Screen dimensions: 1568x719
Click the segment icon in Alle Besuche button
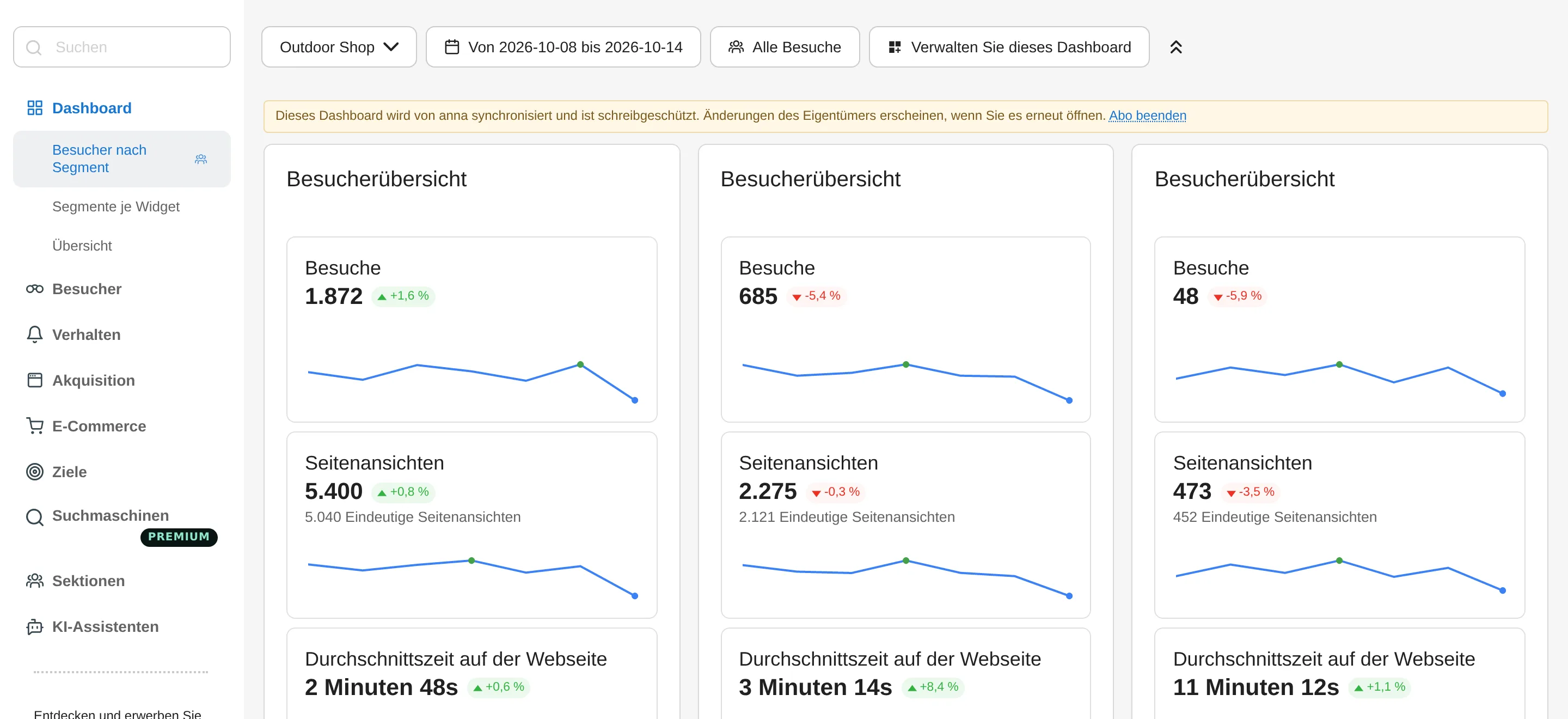pos(736,47)
